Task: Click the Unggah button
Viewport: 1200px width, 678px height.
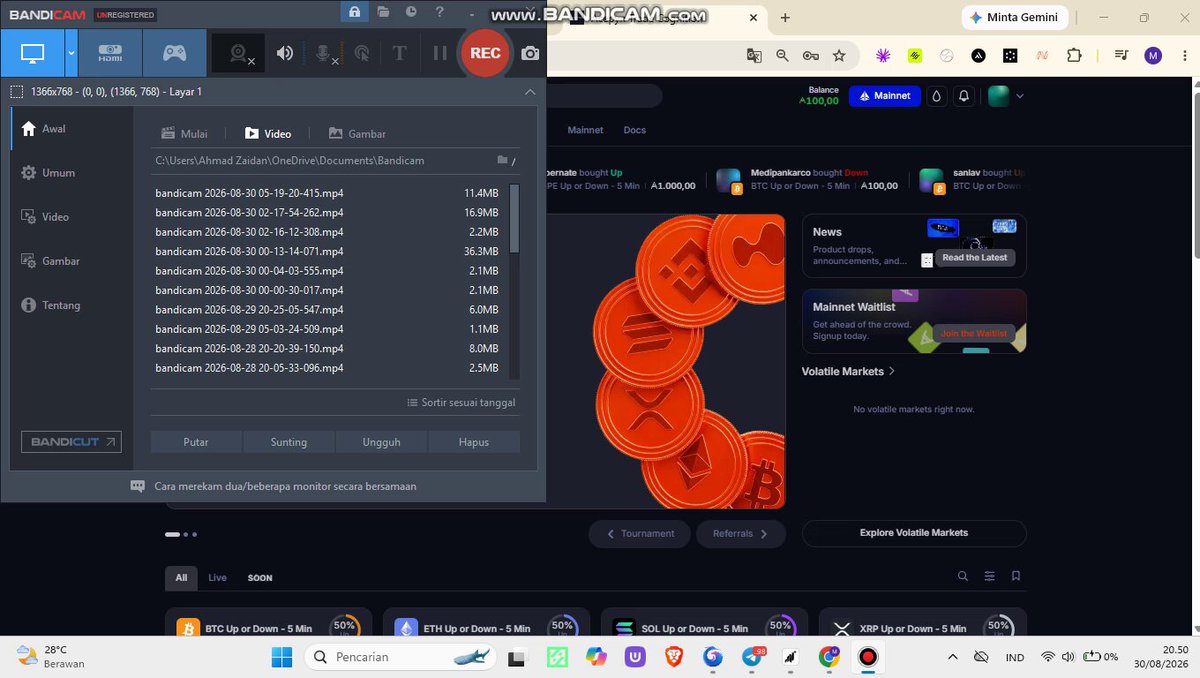Action: 381,442
